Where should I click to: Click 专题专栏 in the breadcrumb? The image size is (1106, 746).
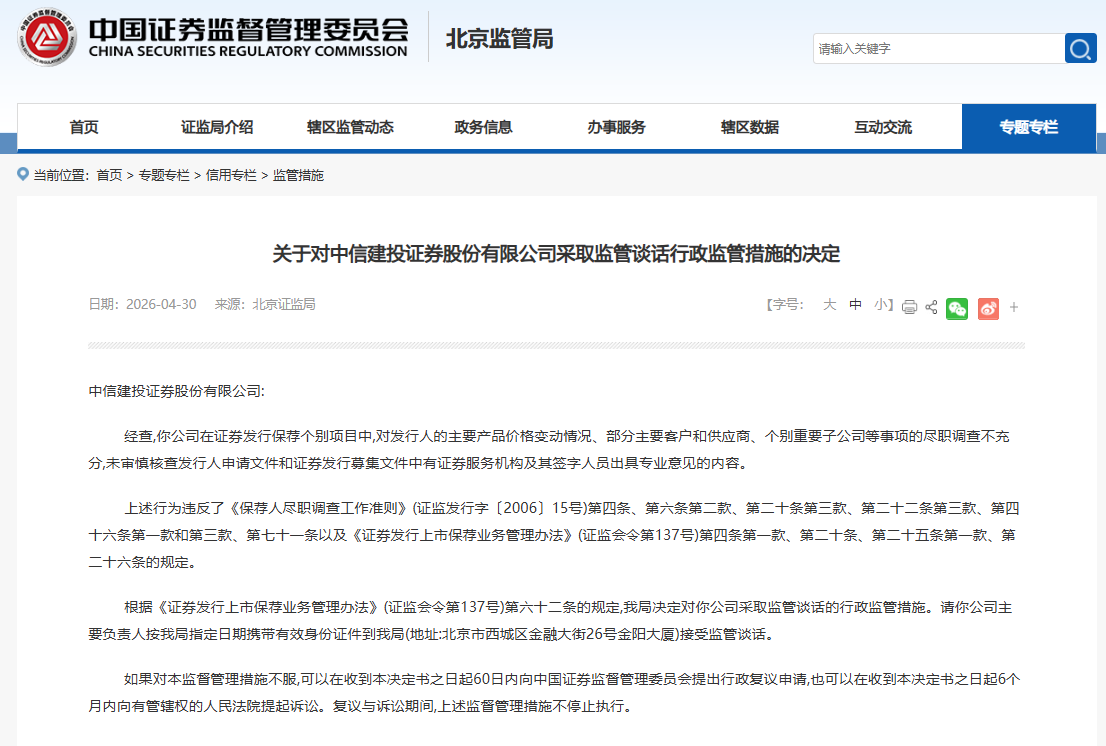(164, 175)
